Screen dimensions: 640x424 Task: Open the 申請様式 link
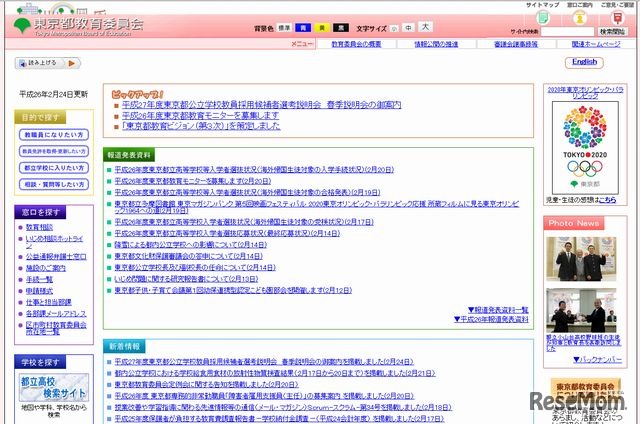point(39,291)
